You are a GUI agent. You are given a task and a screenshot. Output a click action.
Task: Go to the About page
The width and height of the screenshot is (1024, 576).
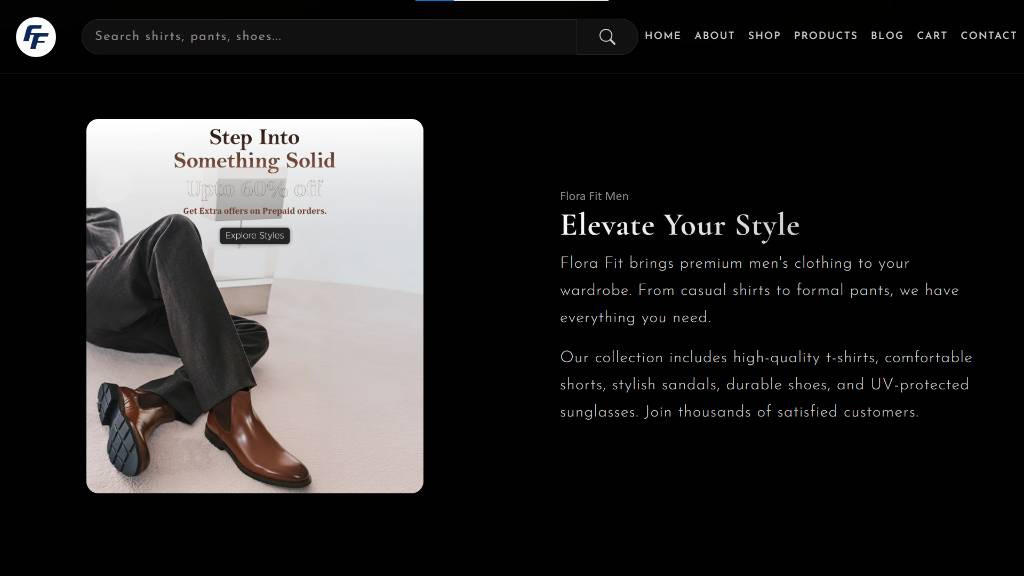tap(714, 36)
